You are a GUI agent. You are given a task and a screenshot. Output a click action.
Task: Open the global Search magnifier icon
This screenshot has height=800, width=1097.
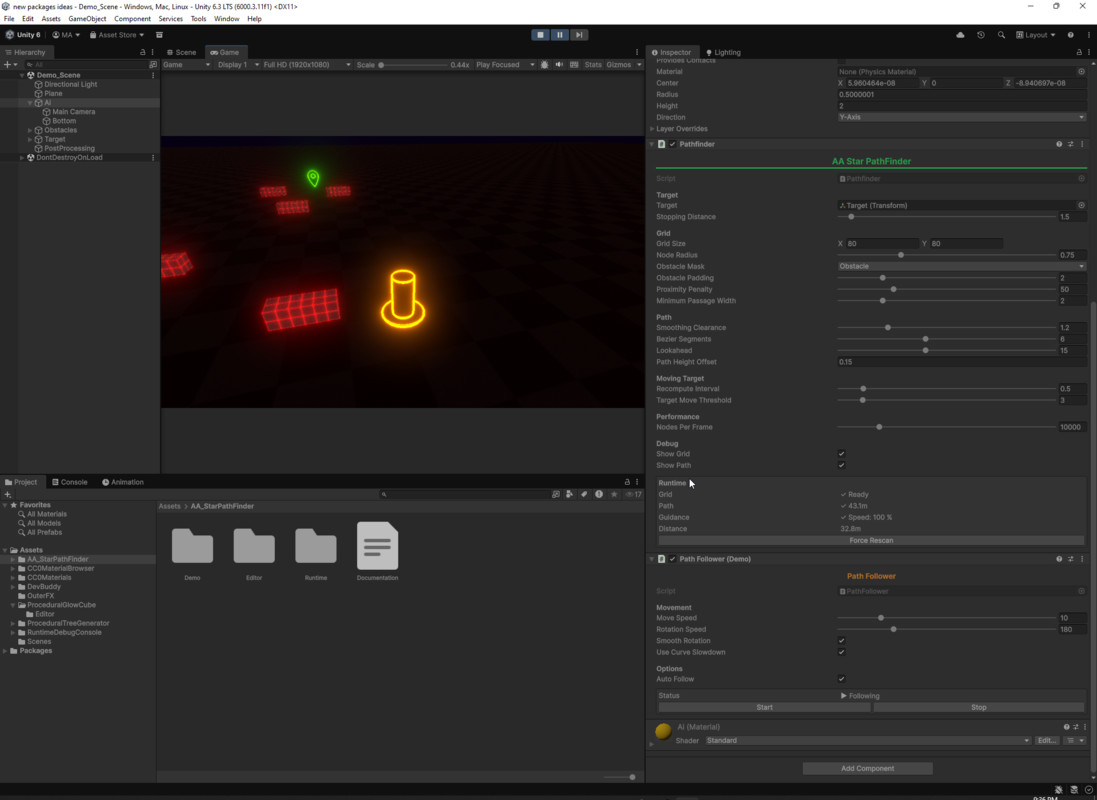click(x=1001, y=35)
